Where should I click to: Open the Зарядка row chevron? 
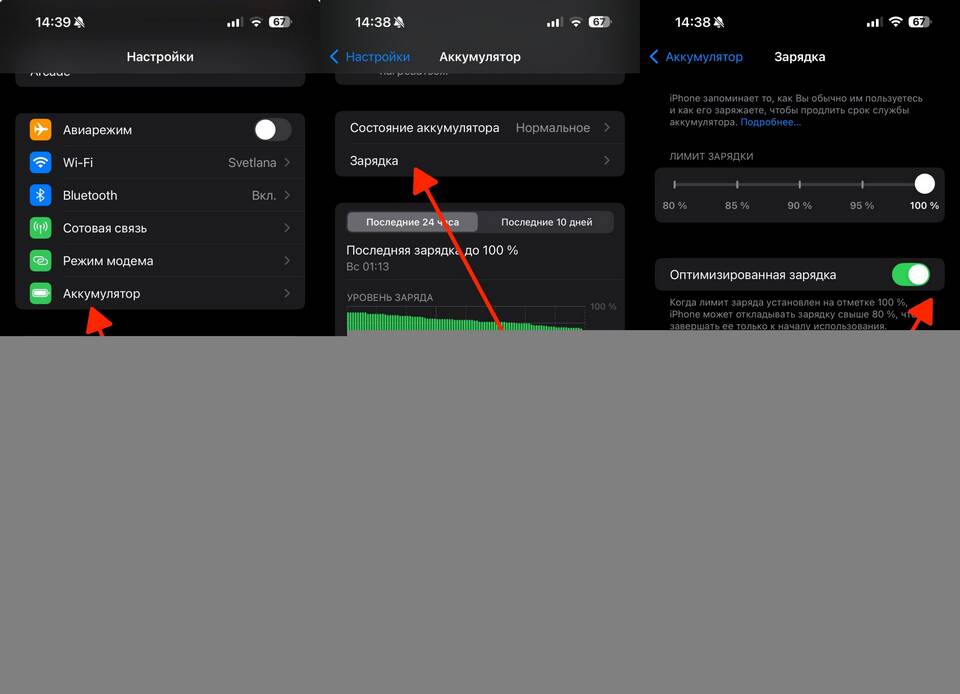607,160
